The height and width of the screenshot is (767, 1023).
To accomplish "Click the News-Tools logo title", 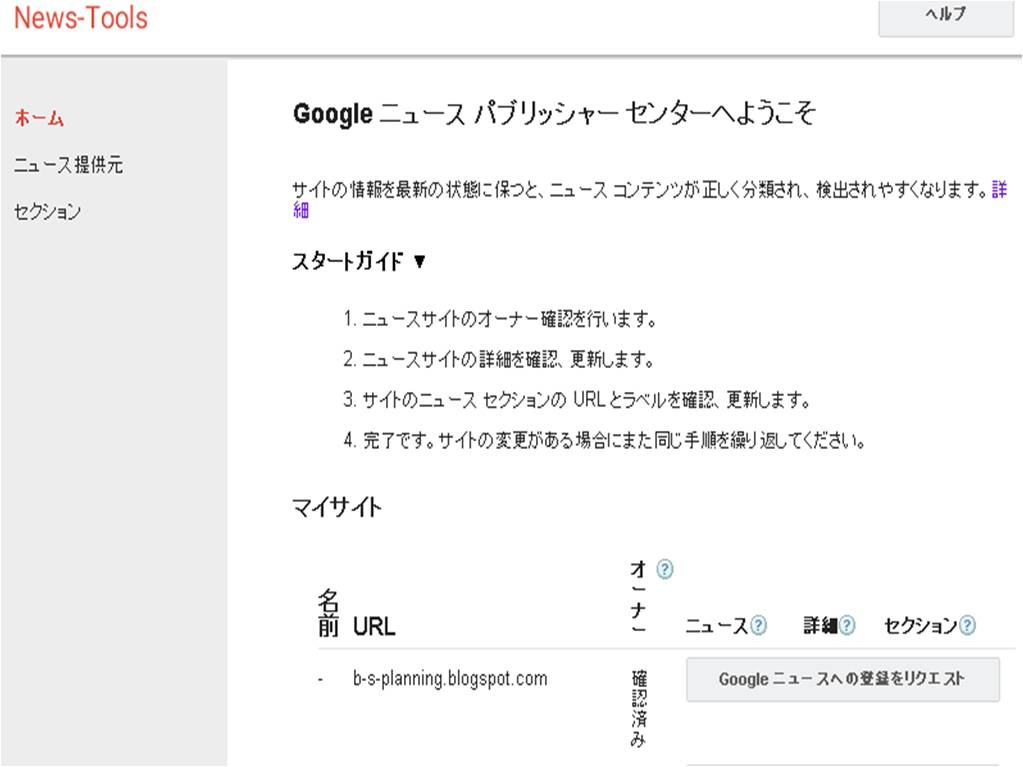I will pos(81,18).
